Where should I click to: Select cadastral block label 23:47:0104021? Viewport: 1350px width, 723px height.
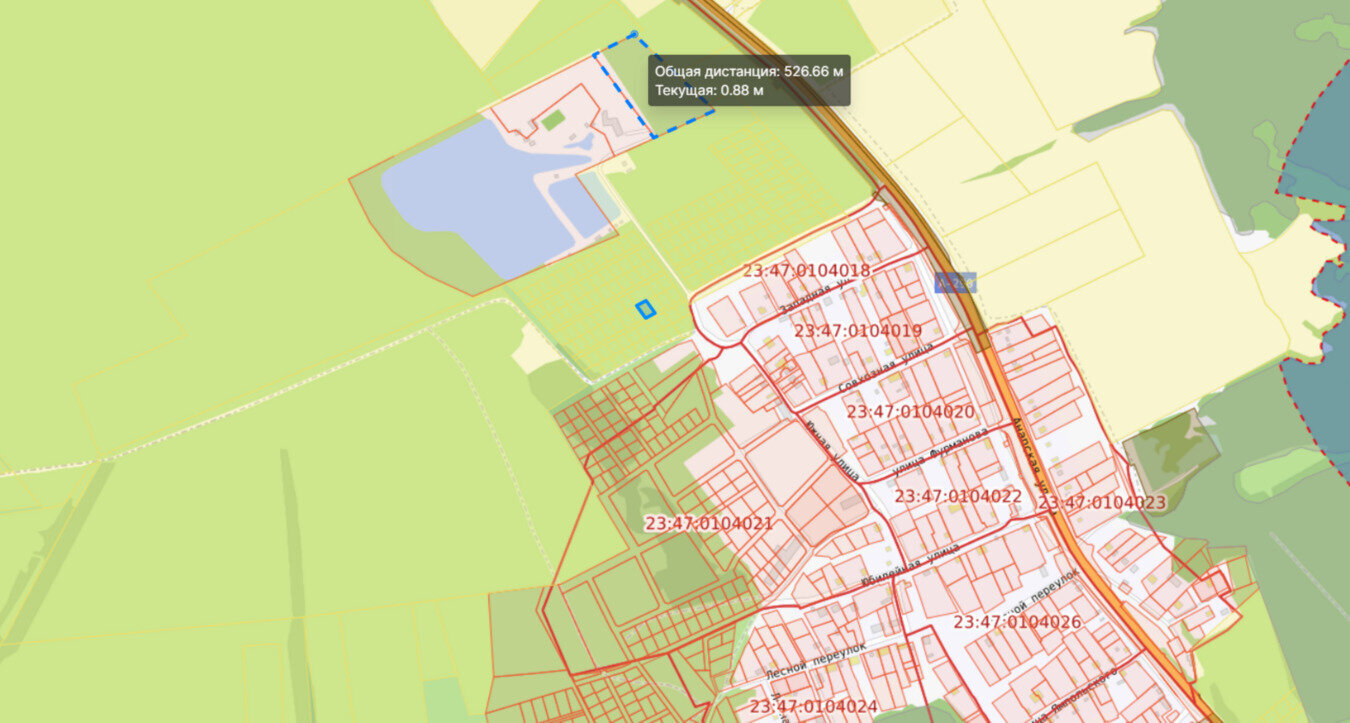(709, 523)
